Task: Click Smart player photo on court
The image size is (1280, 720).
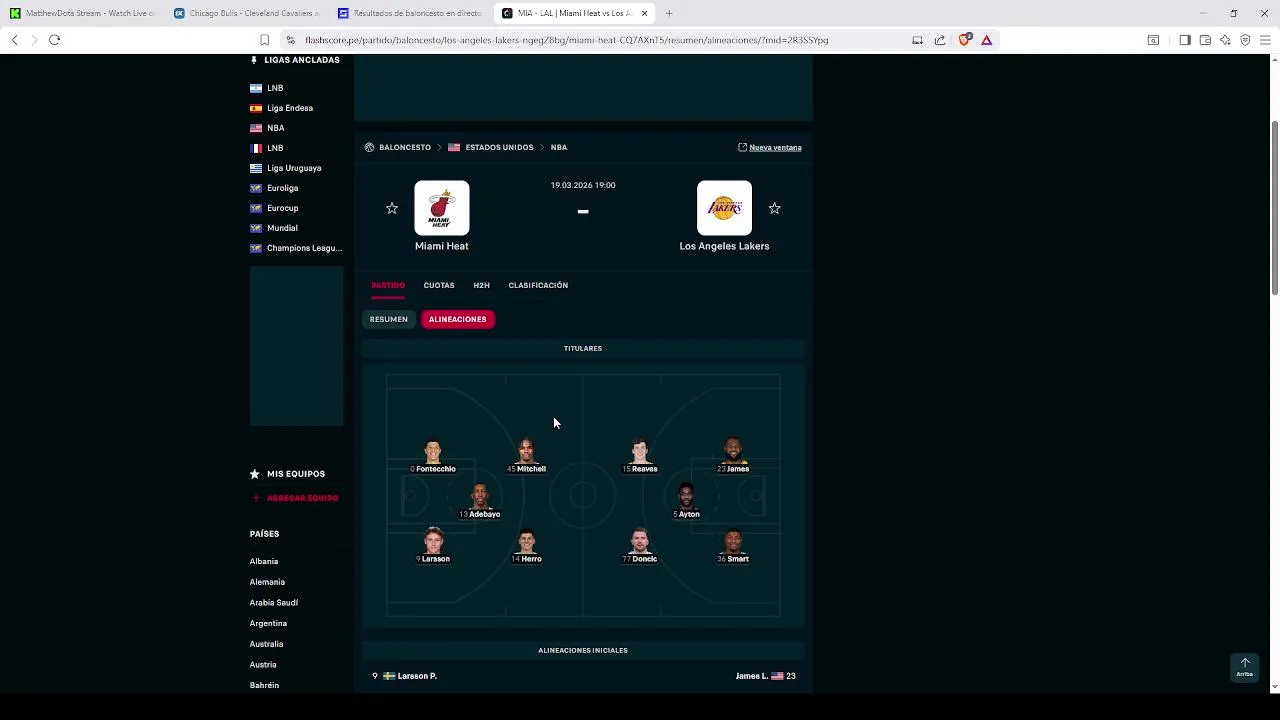Action: click(x=733, y=541)
